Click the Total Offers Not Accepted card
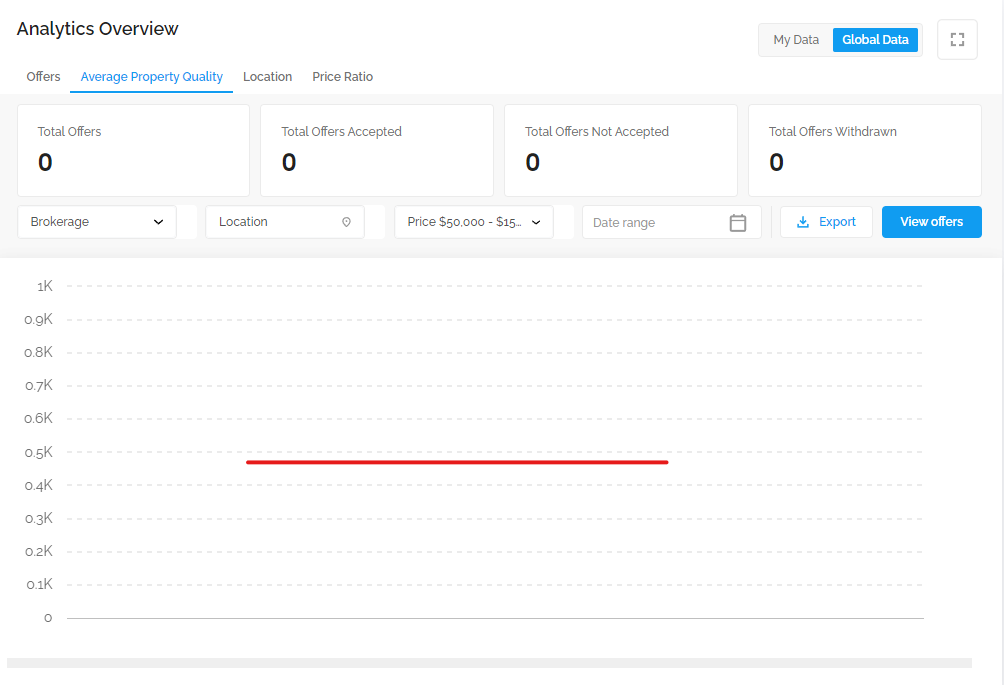This screenshot has height=685, width=1004. tap(621, 150)
